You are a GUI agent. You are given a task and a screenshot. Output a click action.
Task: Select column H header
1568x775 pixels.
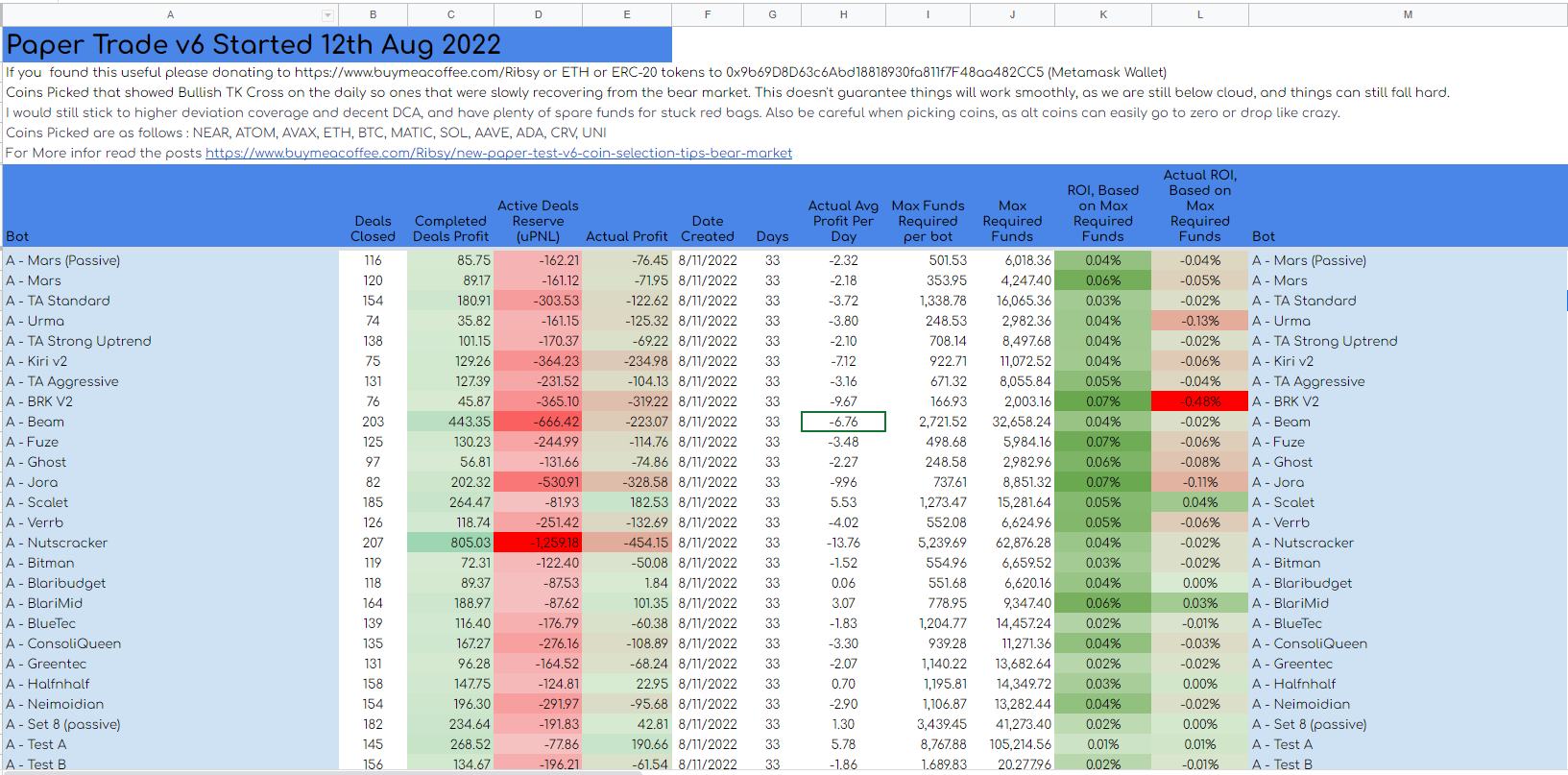(x=843, y=14)
